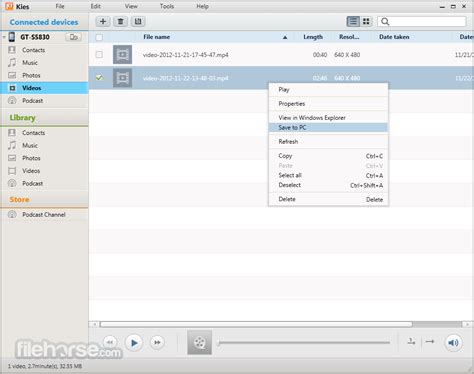Choose Refresh from context menu

tap(328, 142)
